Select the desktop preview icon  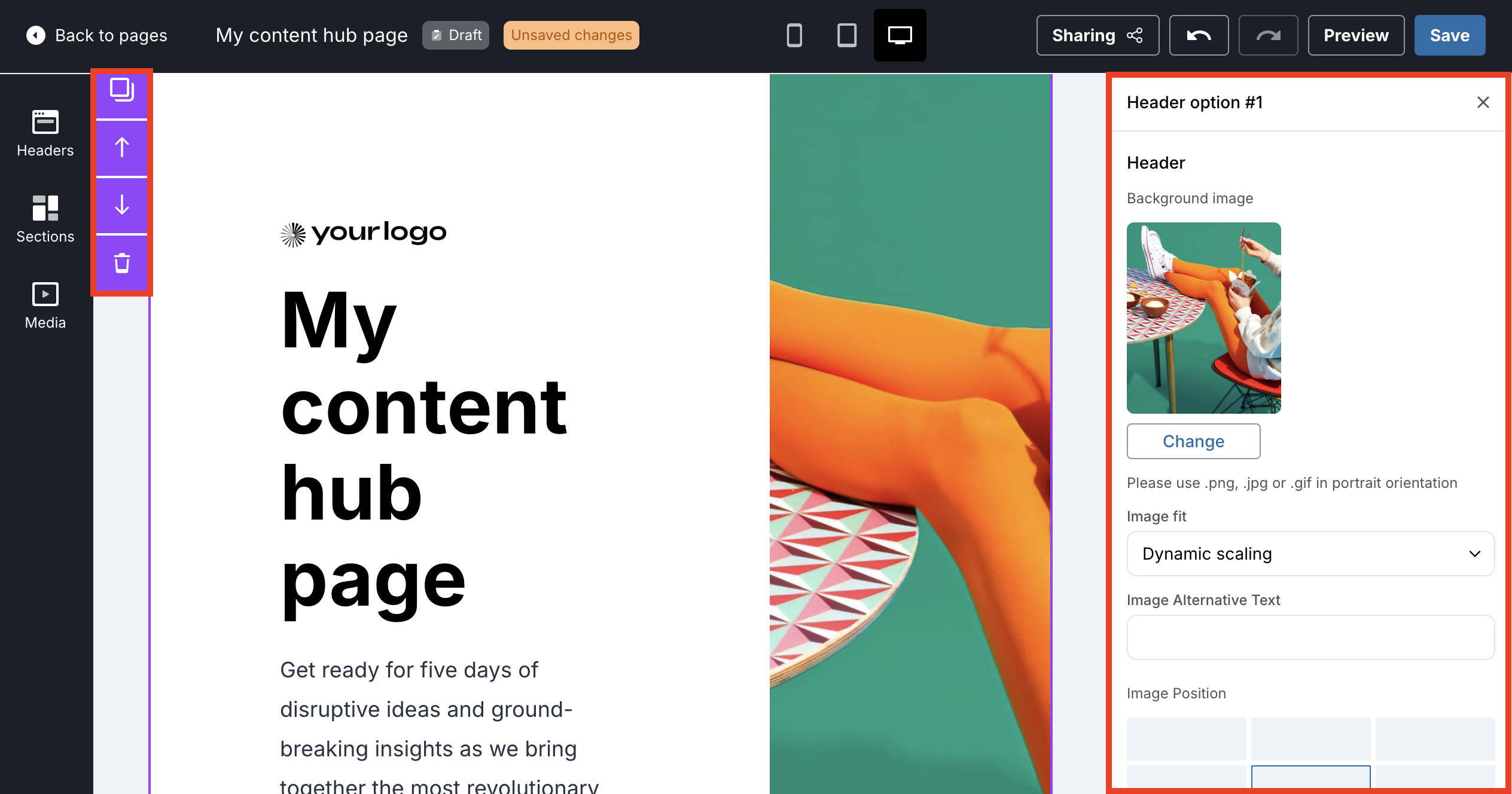click(x=900, y=35)
